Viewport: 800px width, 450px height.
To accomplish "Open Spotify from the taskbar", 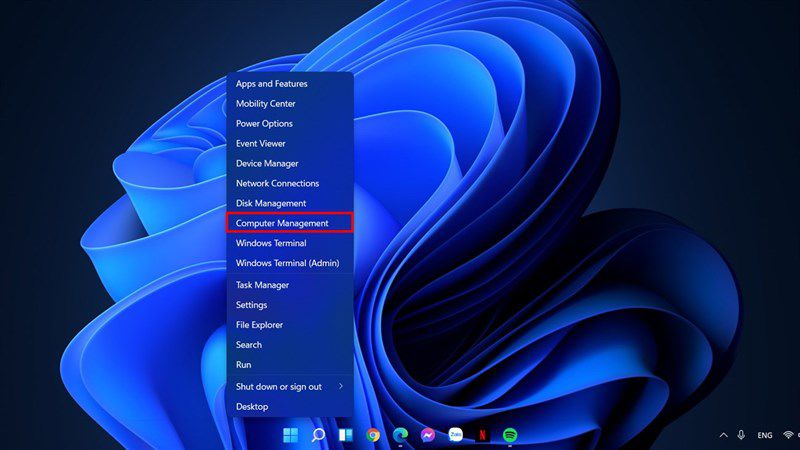I will [x=510, y=435].
